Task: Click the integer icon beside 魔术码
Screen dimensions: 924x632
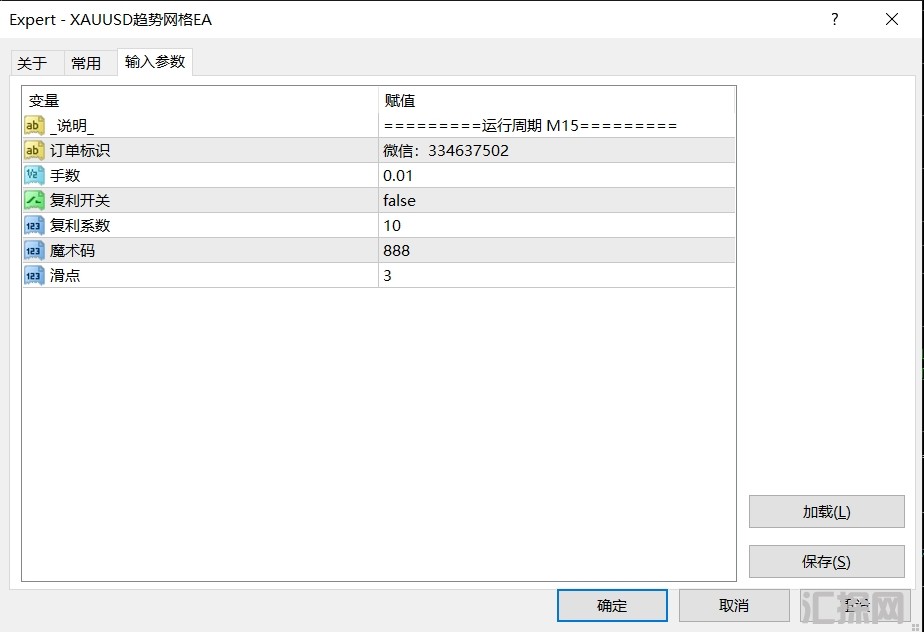Action: (34, 251)
